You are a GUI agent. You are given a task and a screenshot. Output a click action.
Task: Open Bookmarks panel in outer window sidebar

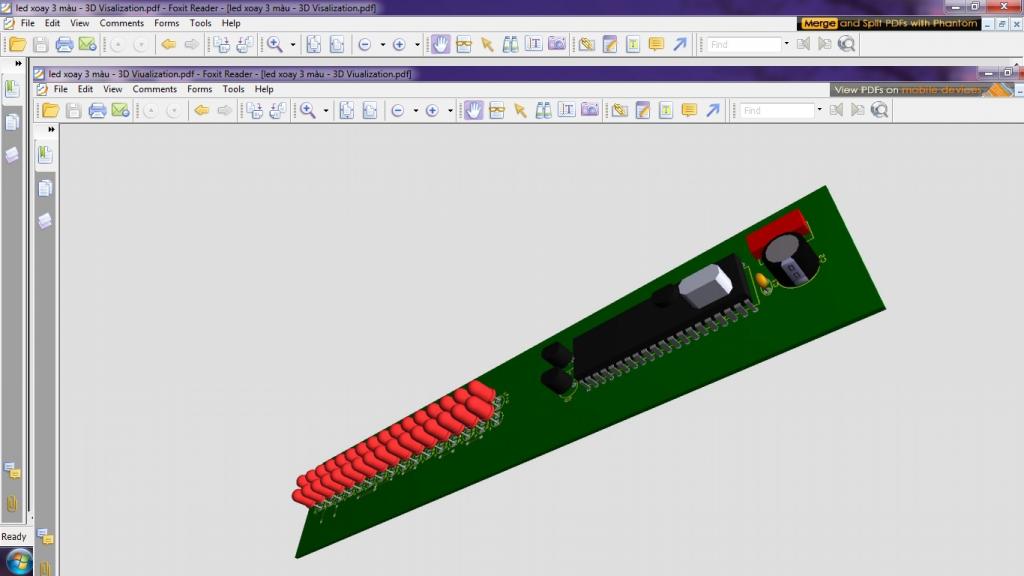[12, 89]
